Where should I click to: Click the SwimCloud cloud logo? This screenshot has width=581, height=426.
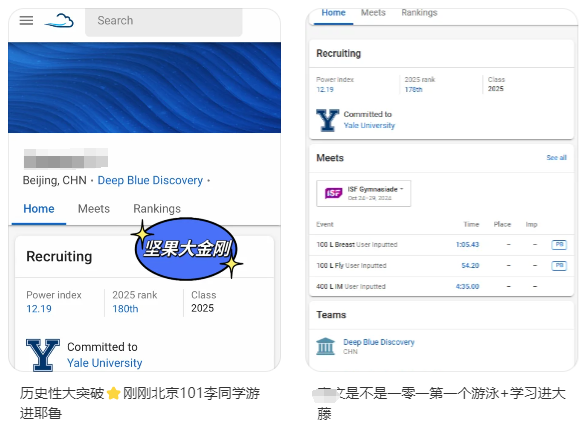pos(59,21)
